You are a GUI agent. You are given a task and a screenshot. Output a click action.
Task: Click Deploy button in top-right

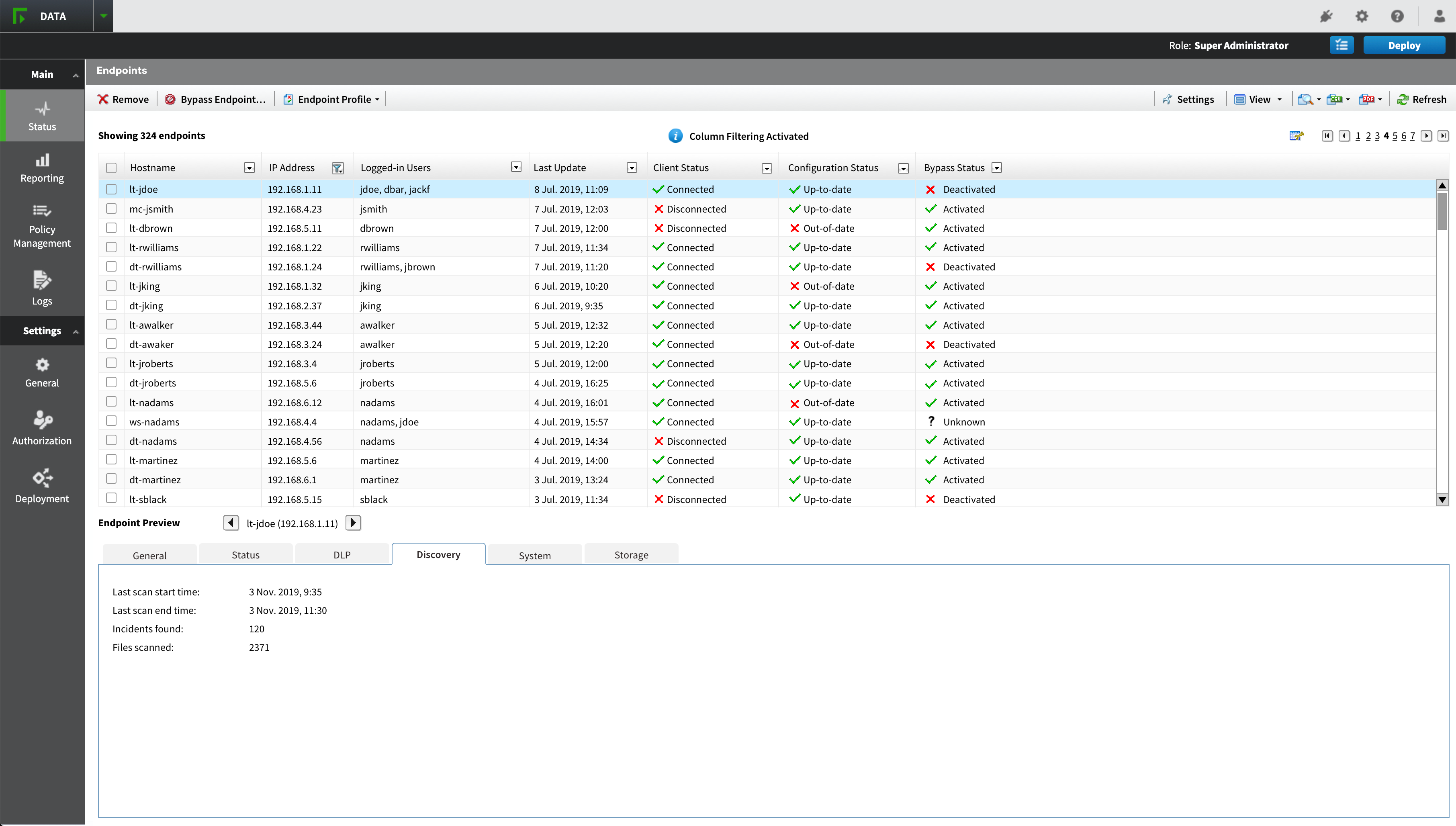(x=1405, y=45)
